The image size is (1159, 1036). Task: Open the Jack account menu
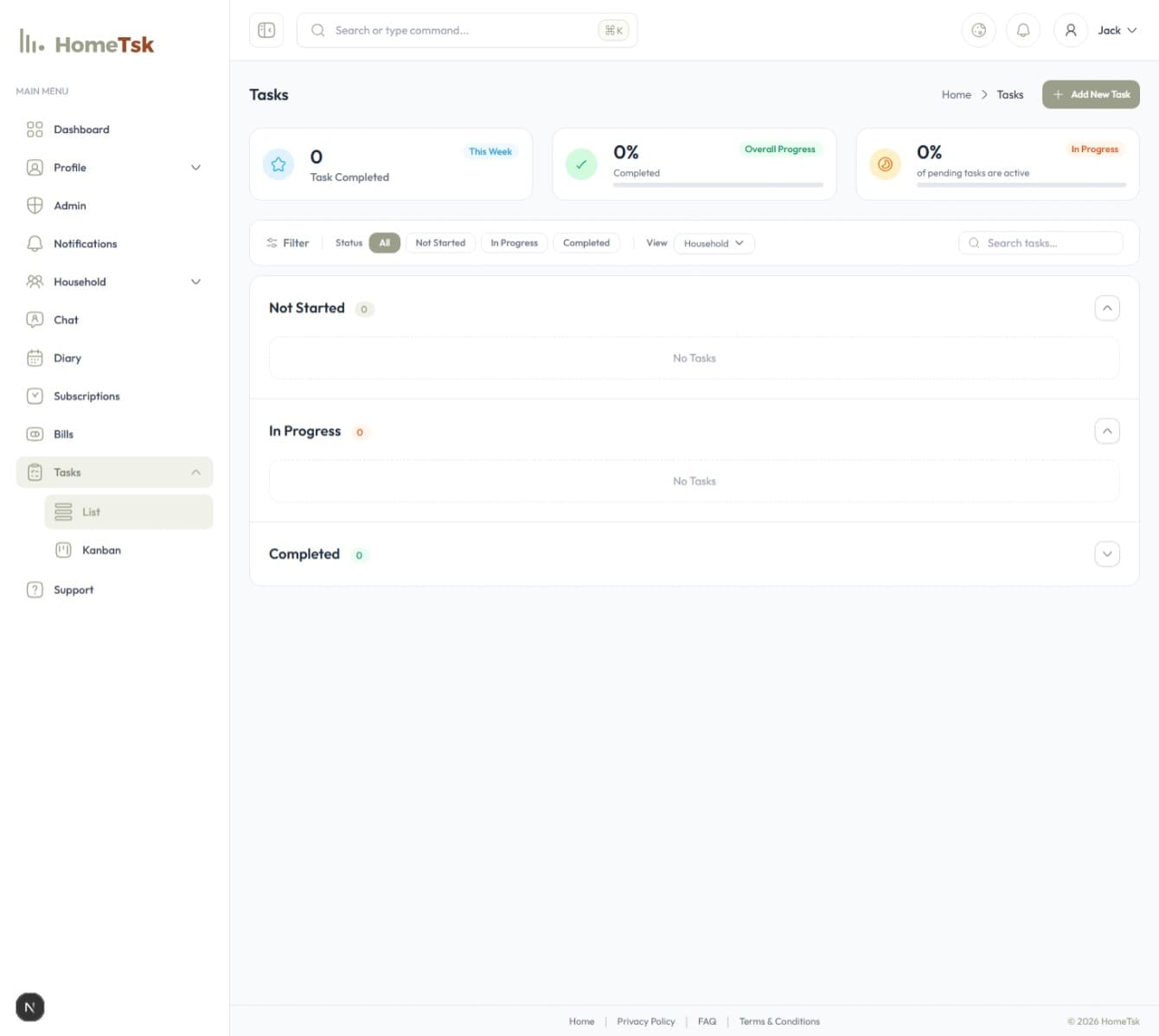(1116, 29)
